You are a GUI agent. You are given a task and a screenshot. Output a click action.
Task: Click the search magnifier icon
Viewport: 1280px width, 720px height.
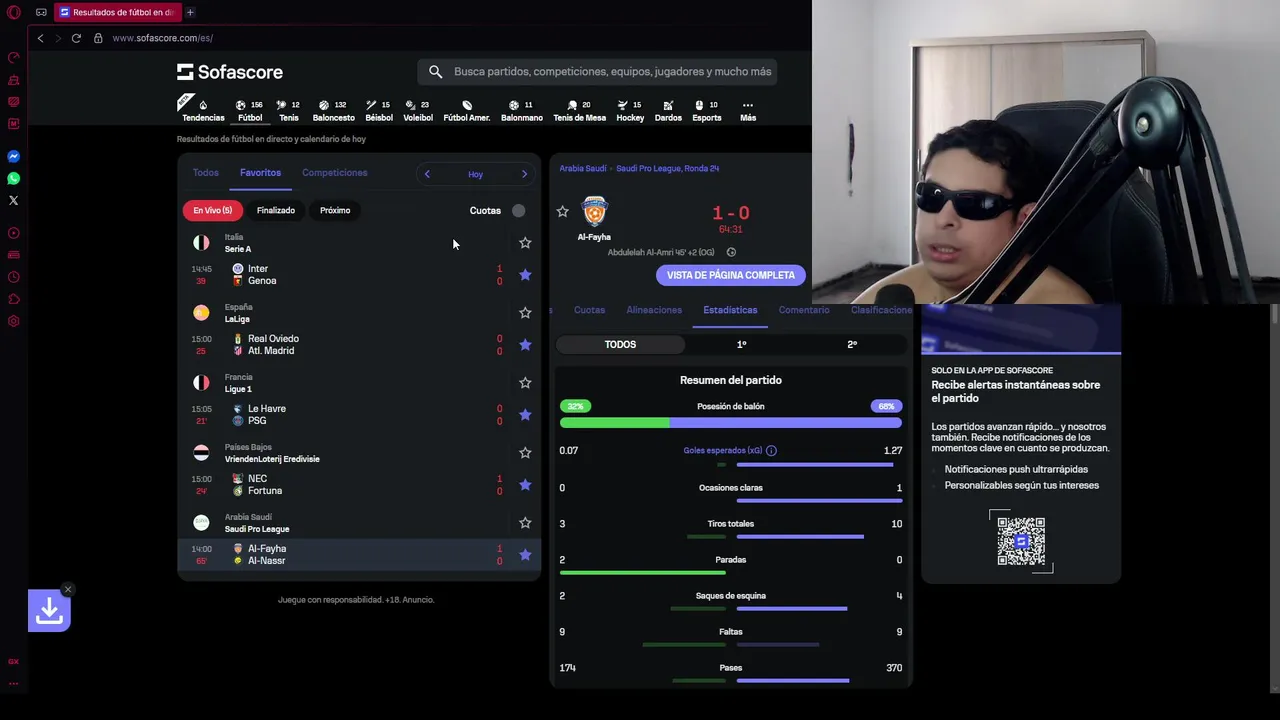pos(435,72)
